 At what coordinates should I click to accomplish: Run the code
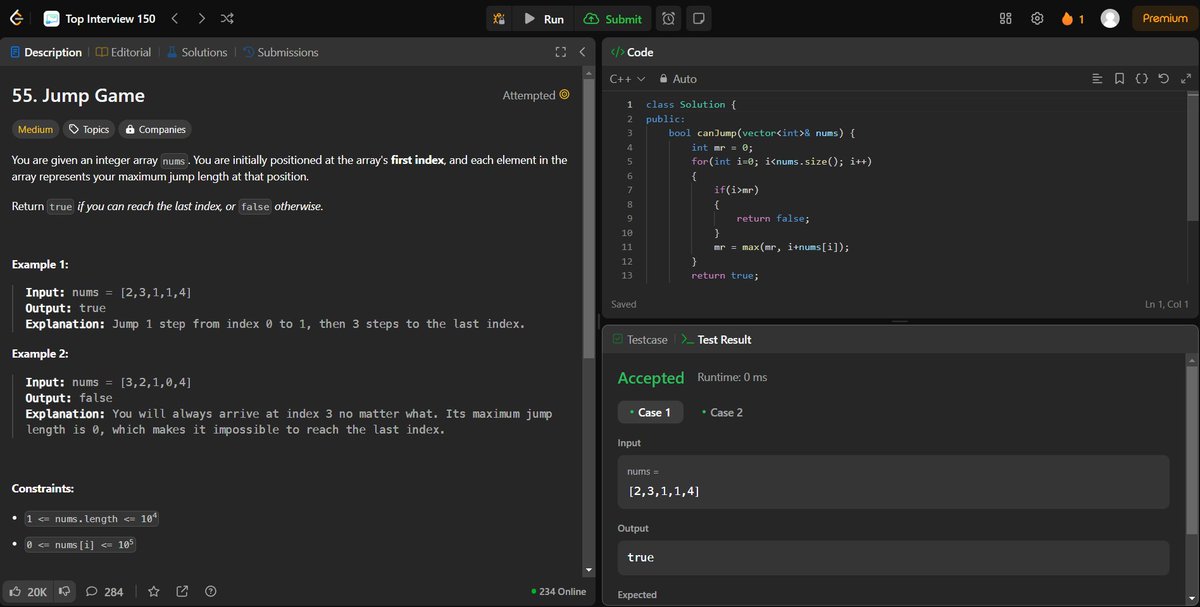pos(544,19)
